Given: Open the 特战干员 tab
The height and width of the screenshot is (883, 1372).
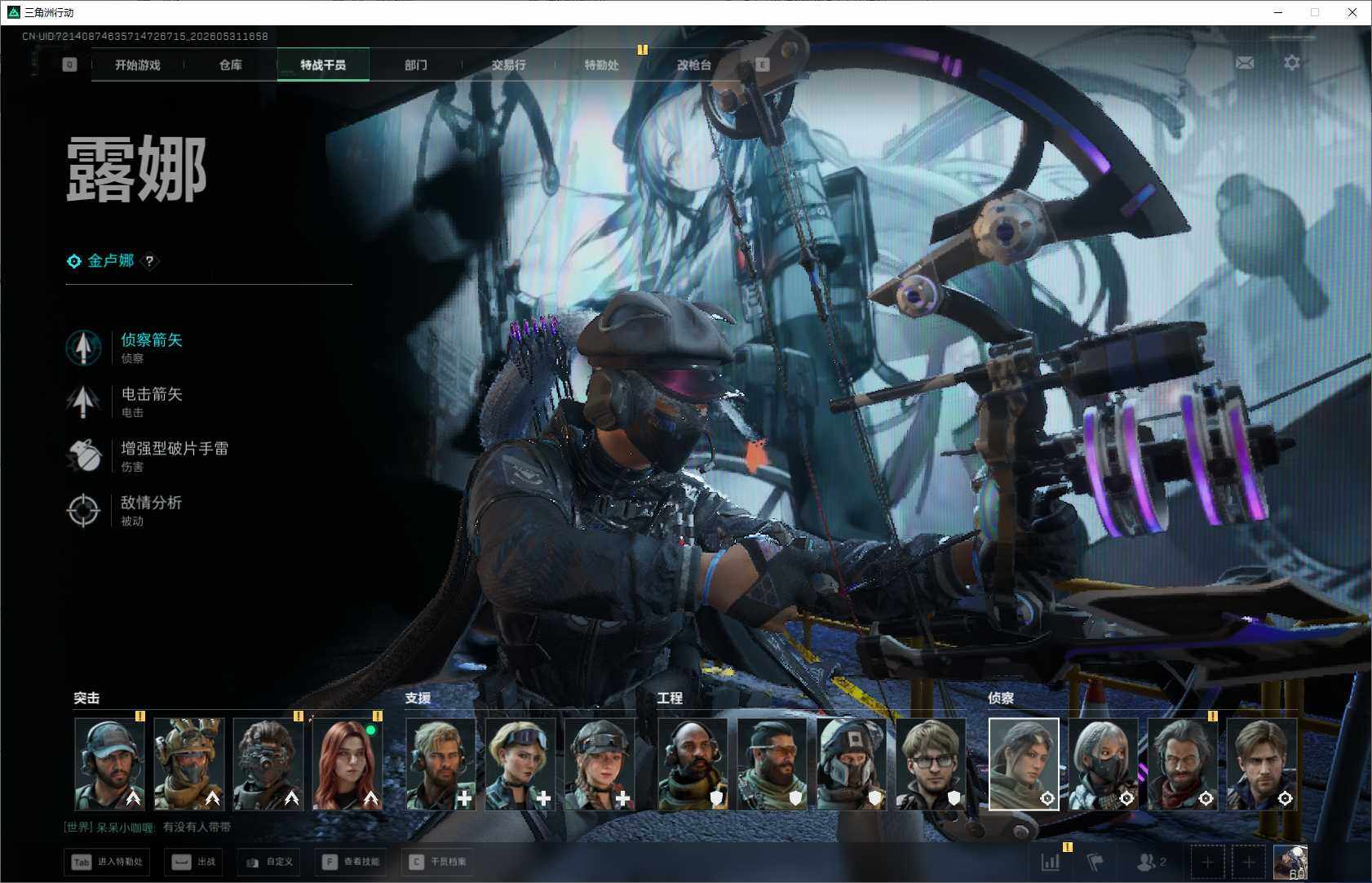Looking at the screenshot, I should point(323,64).
